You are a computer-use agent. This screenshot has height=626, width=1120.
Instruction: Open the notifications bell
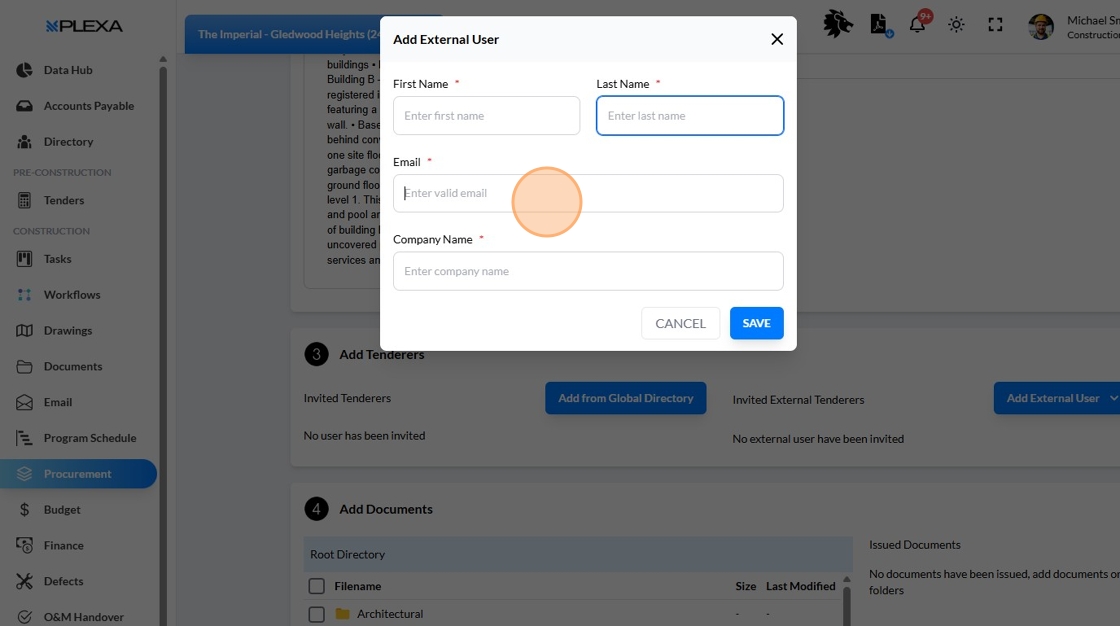918,24
